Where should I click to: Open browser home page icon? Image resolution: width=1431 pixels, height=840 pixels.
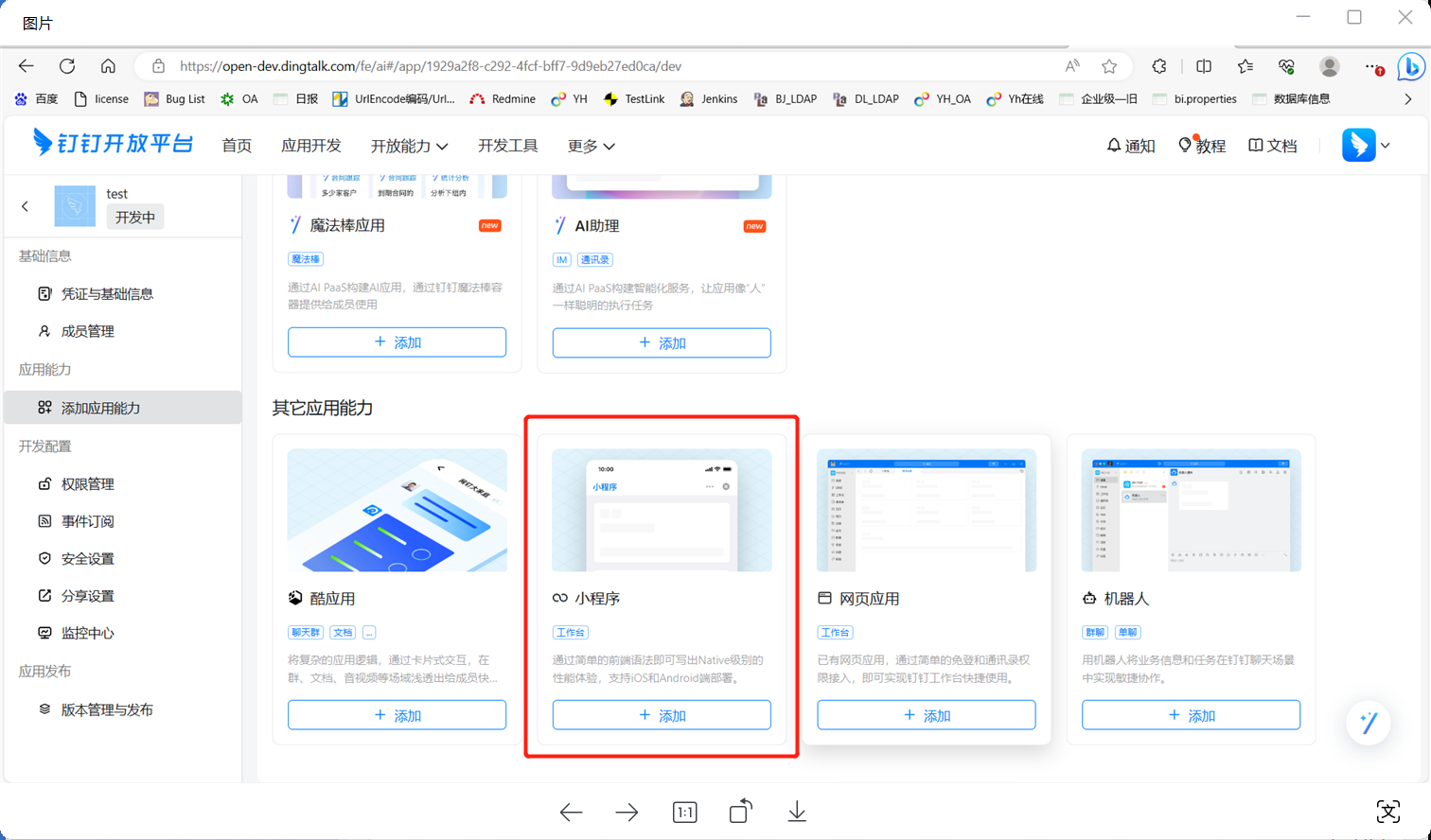[x=108, y=66]
